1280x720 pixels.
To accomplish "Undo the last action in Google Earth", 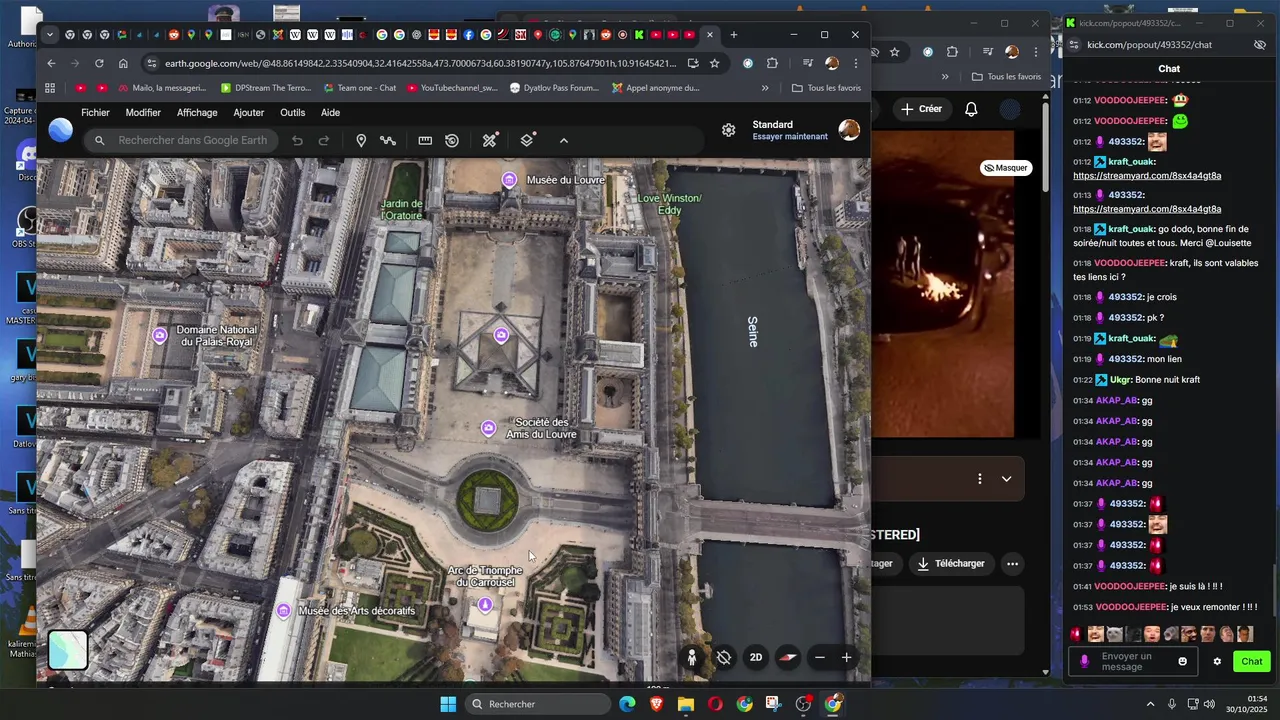I will click(x=297, y=141).
